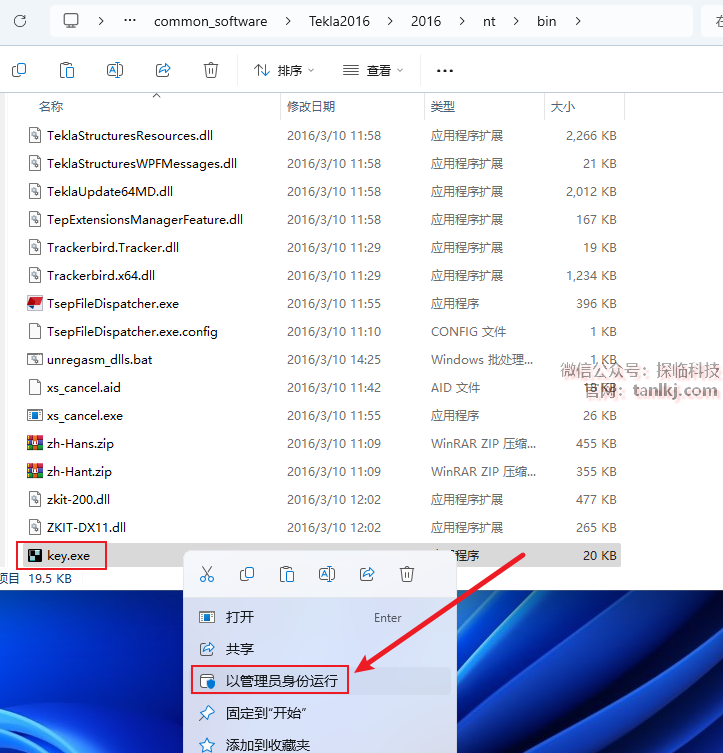Screen dimensions: 723x753
Task: Click the delete trash icon in toolbar
Action: coord(211,70)
